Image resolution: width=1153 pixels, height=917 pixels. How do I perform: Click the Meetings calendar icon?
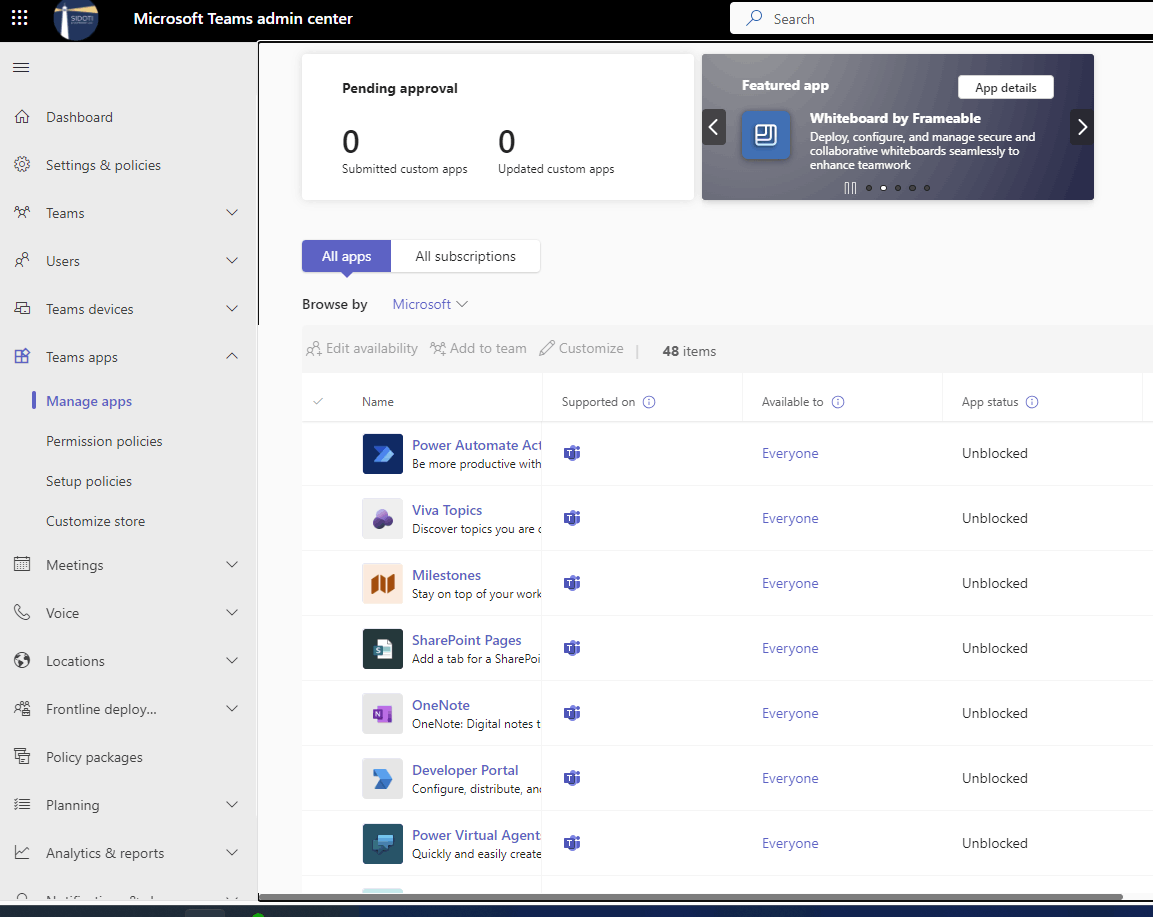click(x=22, y=564)
